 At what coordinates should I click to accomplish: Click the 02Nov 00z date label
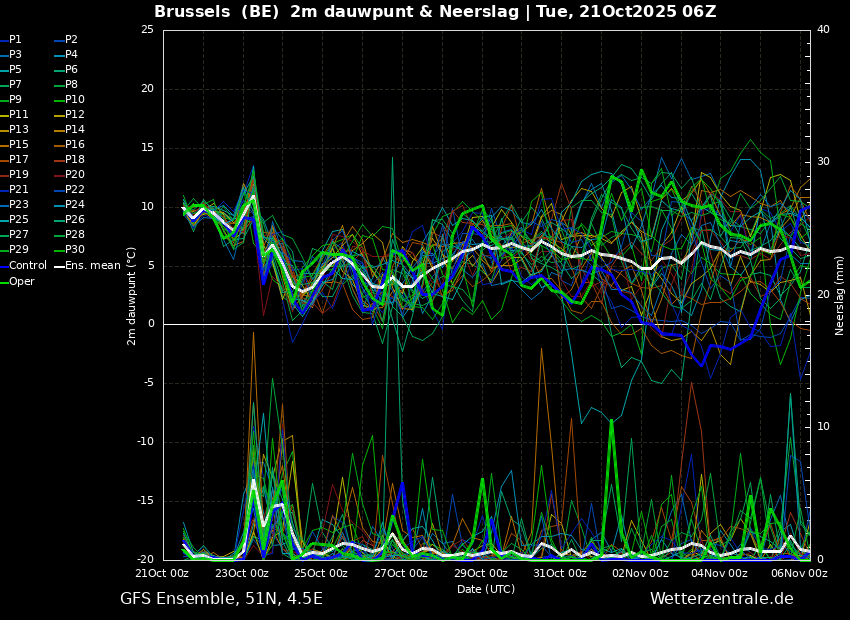pyautogui.click(x=640, y=574)
